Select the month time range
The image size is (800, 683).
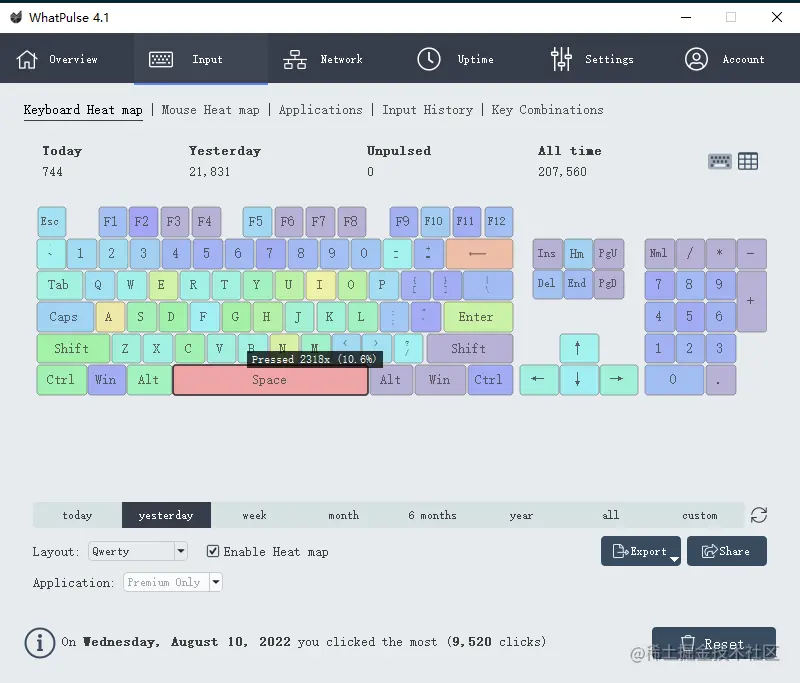point(343,515)
